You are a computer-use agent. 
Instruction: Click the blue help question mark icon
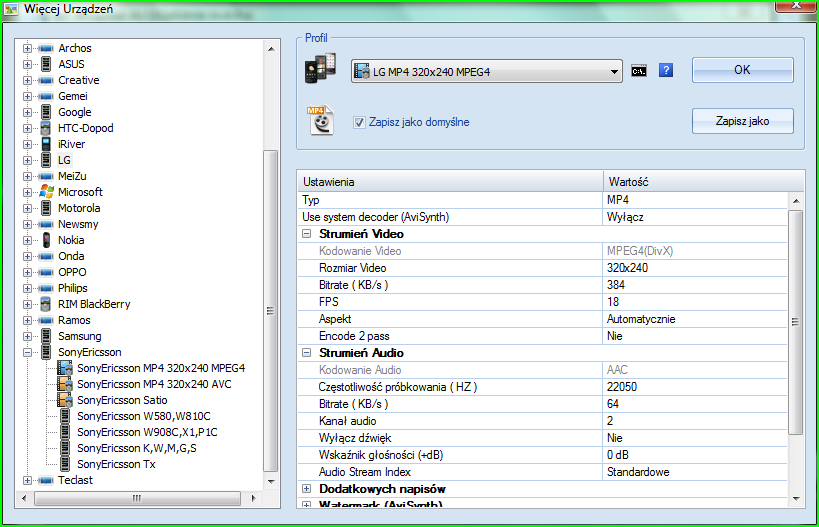click(x=666, y=71)
